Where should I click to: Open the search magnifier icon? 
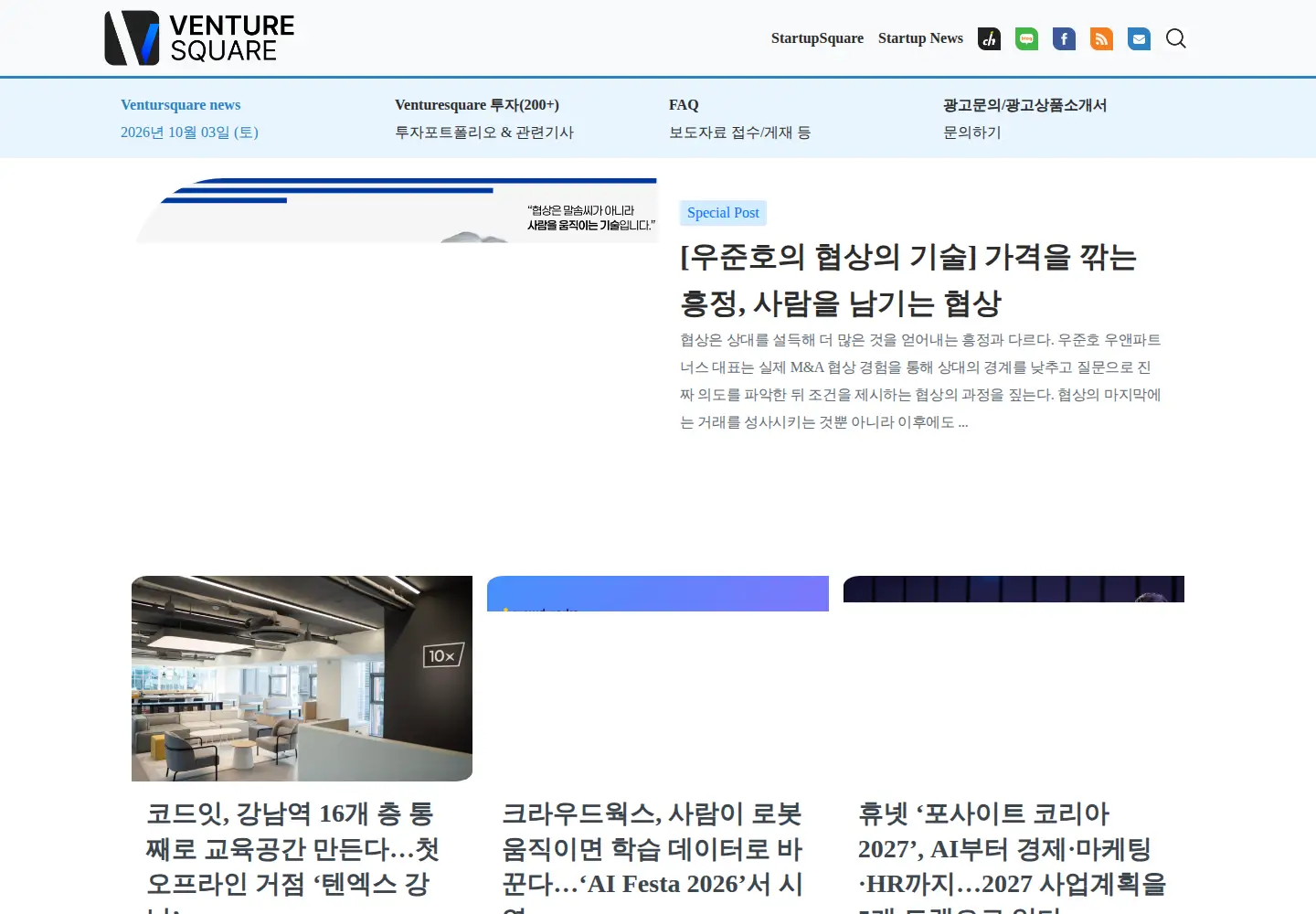click(x=1176, y=38)
